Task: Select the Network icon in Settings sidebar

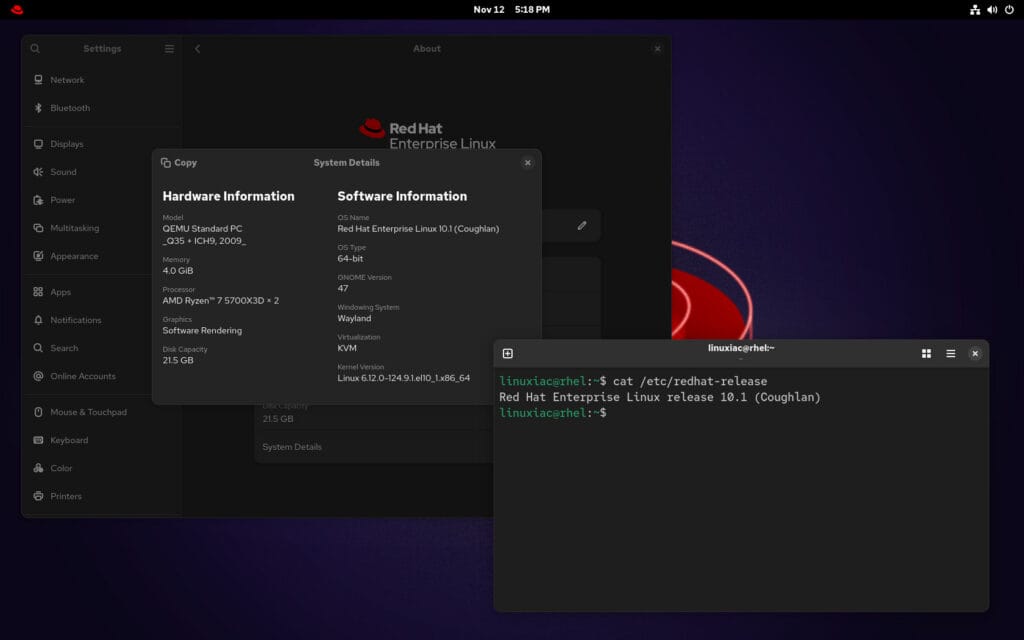Action: tap(38, 80)
